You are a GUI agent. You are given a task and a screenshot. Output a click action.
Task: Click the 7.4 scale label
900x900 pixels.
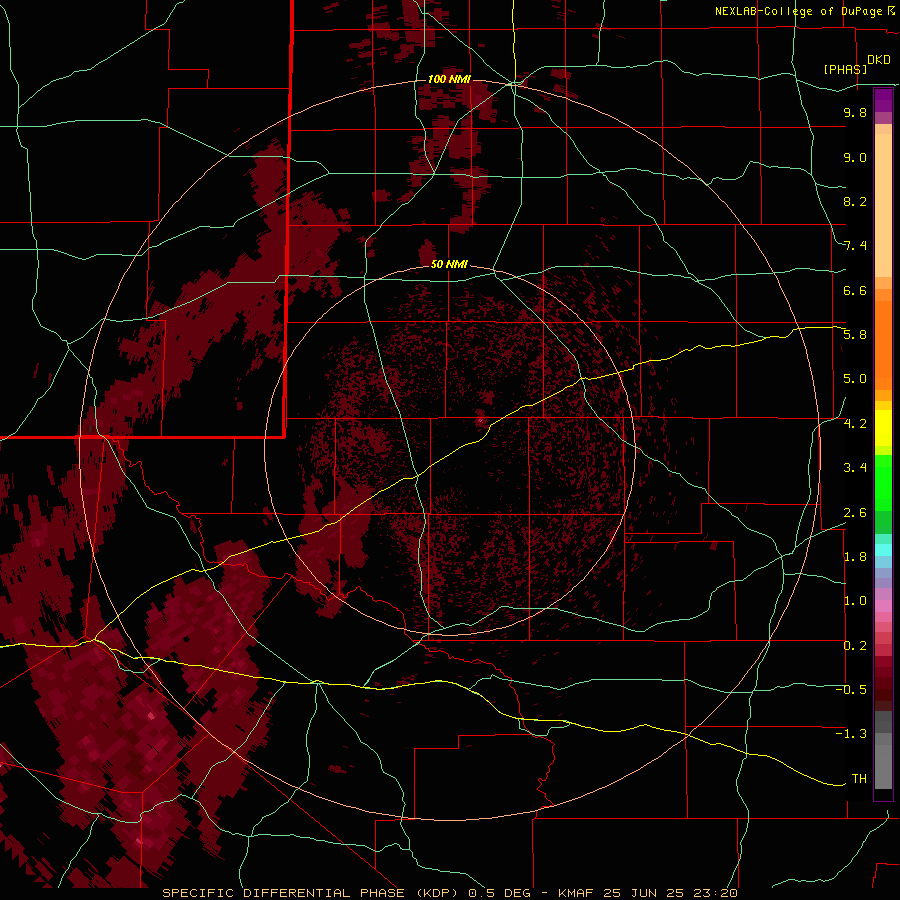[x=855, y=246]
